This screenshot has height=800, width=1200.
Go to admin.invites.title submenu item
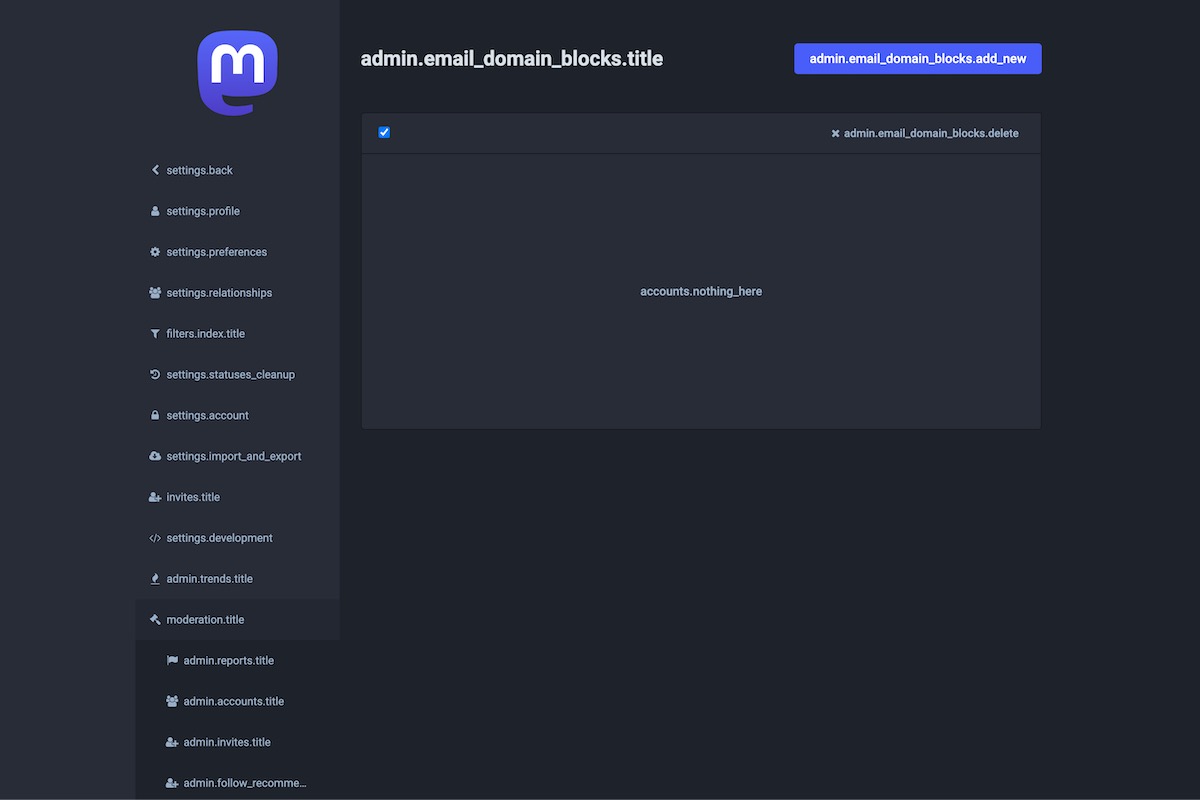pyautogui.click(x=227, y=743)
